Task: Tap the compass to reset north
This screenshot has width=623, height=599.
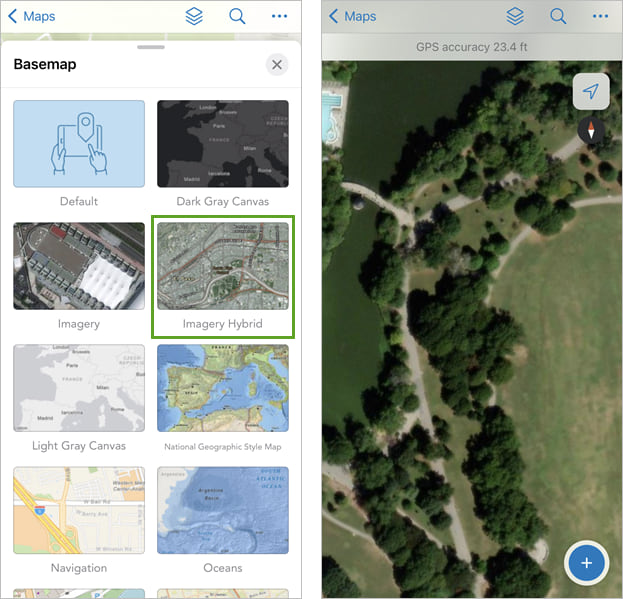Action: (591, 130)
